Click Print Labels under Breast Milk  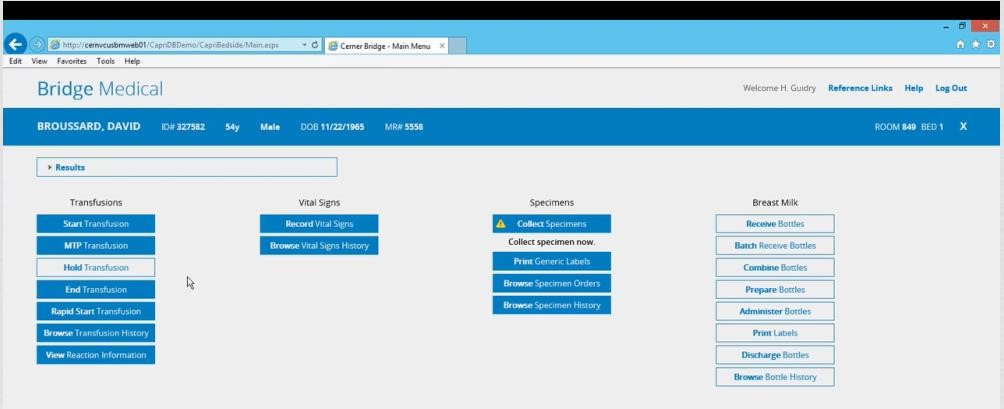click(775, 333)
